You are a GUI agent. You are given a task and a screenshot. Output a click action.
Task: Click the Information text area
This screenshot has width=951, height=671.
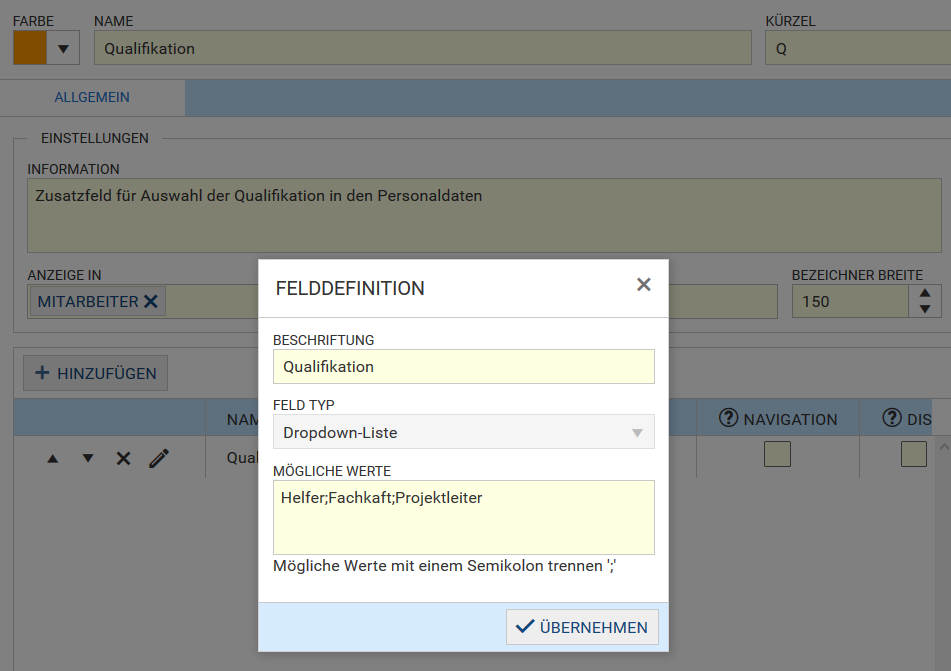[x=484, y=215]
